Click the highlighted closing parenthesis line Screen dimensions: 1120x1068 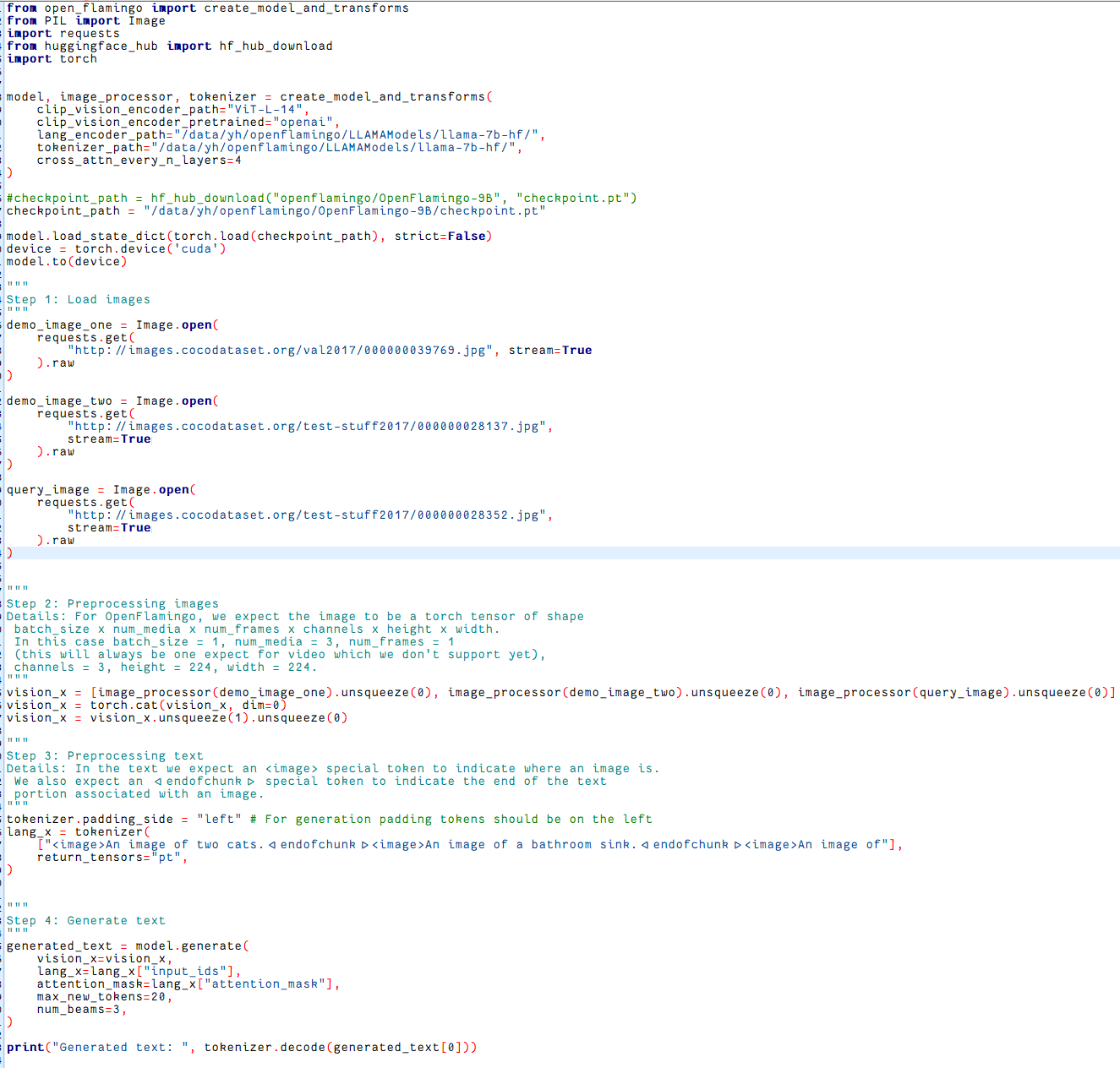tap(8, 553)
